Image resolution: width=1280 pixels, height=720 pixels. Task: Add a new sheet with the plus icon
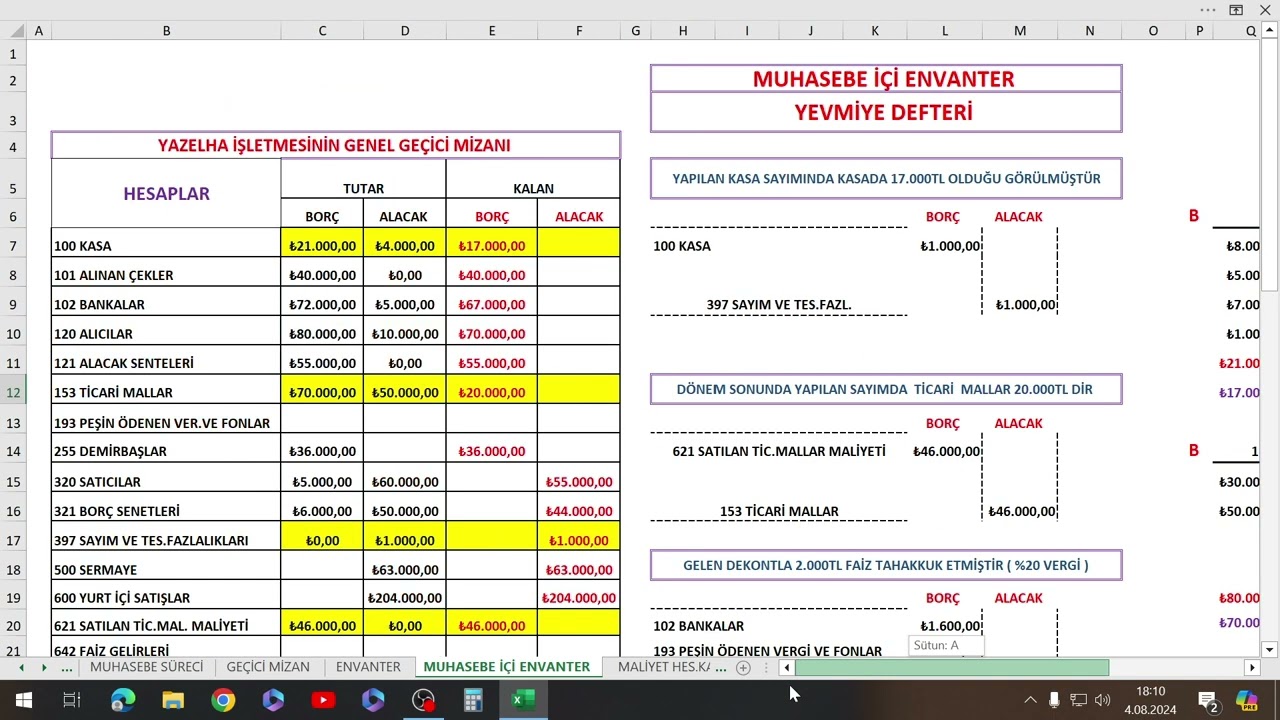pos(743,667)
